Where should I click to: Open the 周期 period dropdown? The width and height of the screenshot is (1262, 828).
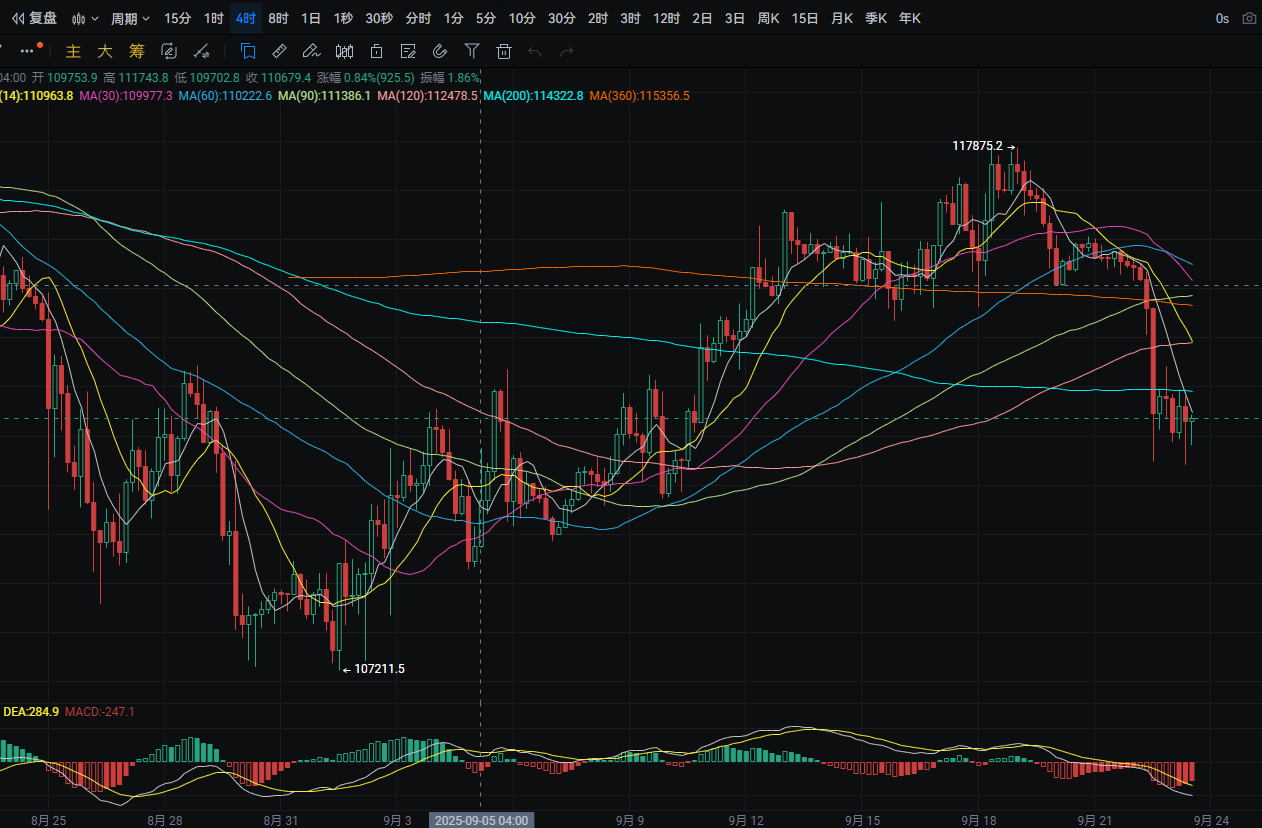coord(130,18)
